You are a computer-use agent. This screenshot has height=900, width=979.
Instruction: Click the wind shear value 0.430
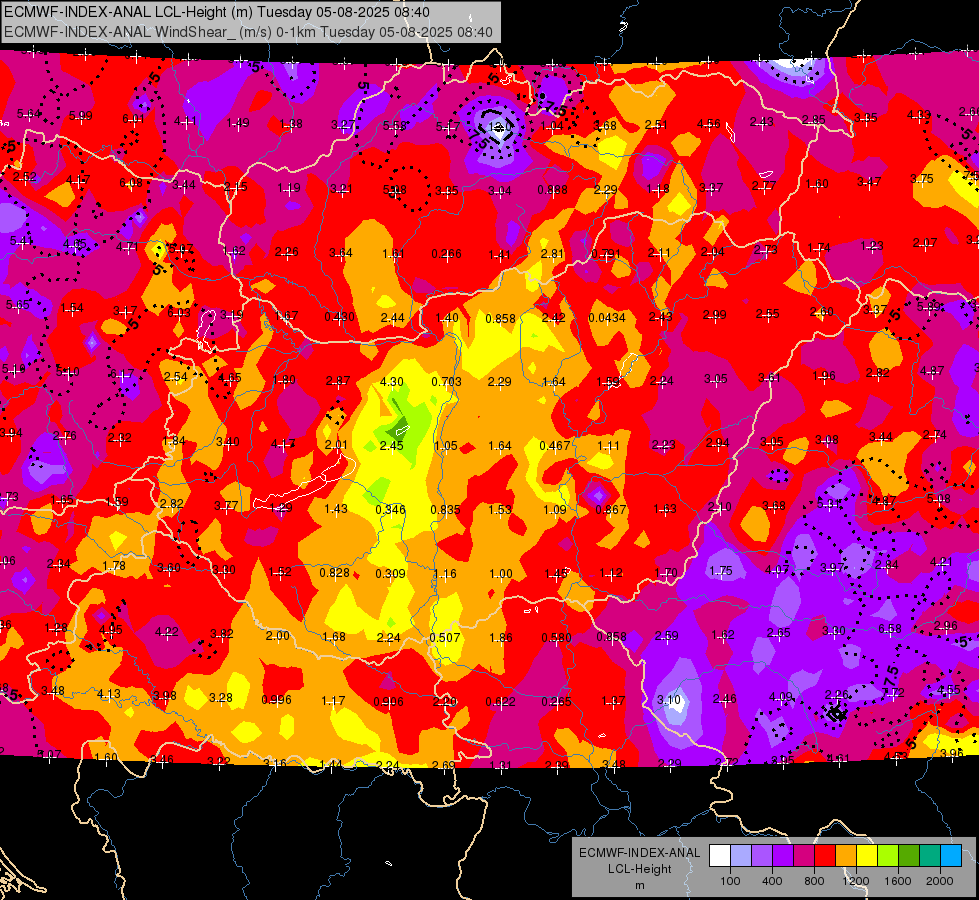pyautogui.click(x=340, y=317)
